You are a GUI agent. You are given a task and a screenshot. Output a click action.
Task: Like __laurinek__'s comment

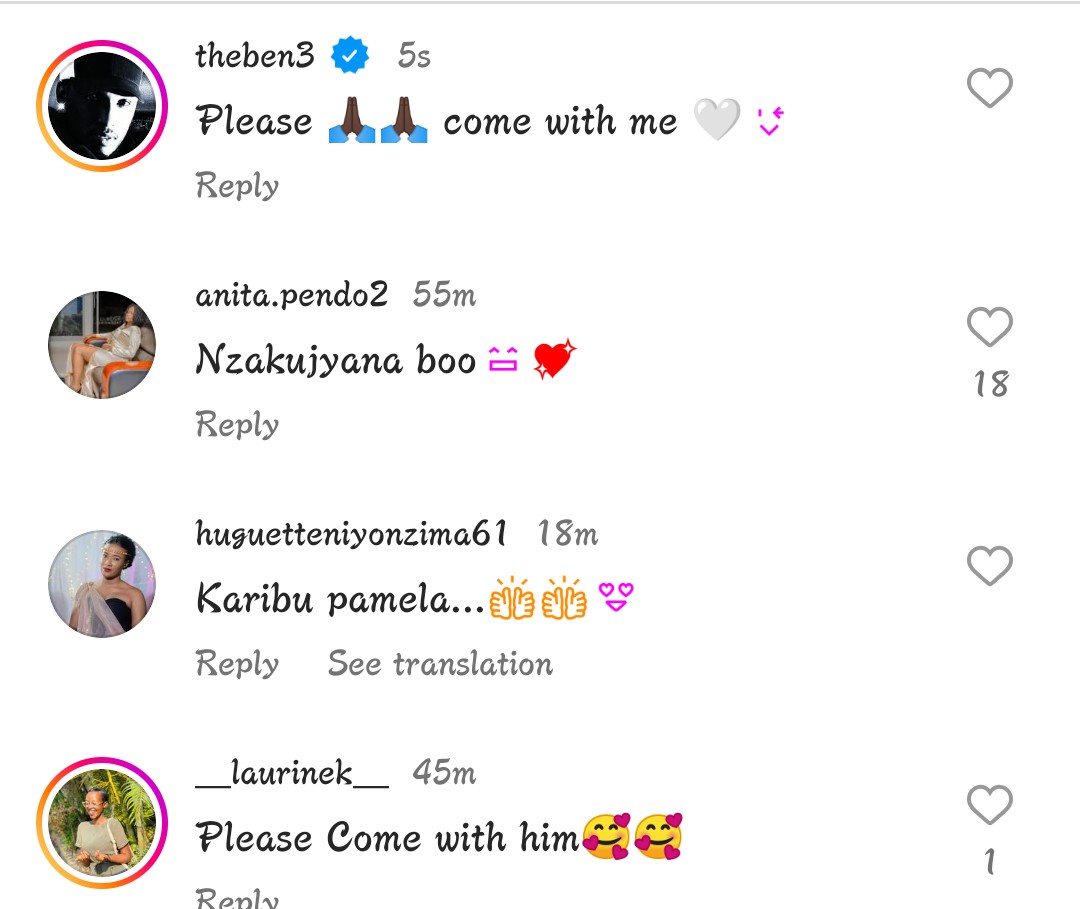(990, 805)
